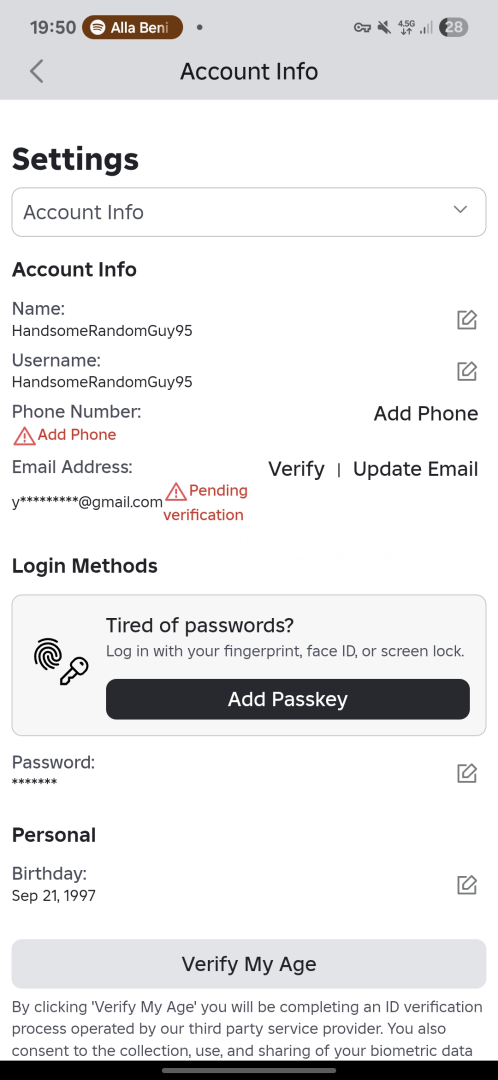Tap Verify next to Email Address
The width and height of the screenshot is (498, 1080).
tap(296, 469)
